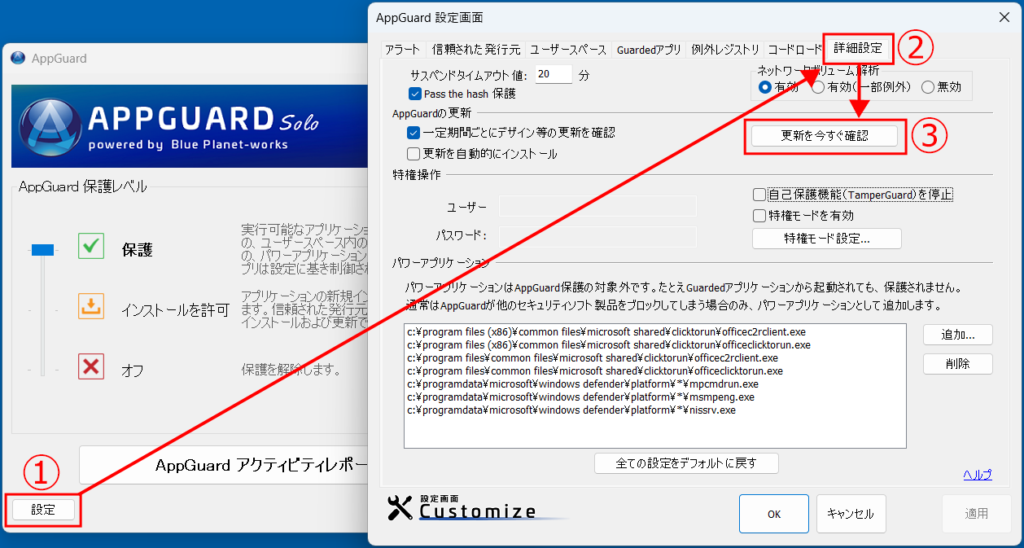This screenshot has width=1024, height=548.
Task: Select the 無効 radio button
Action: pos(927,87)
